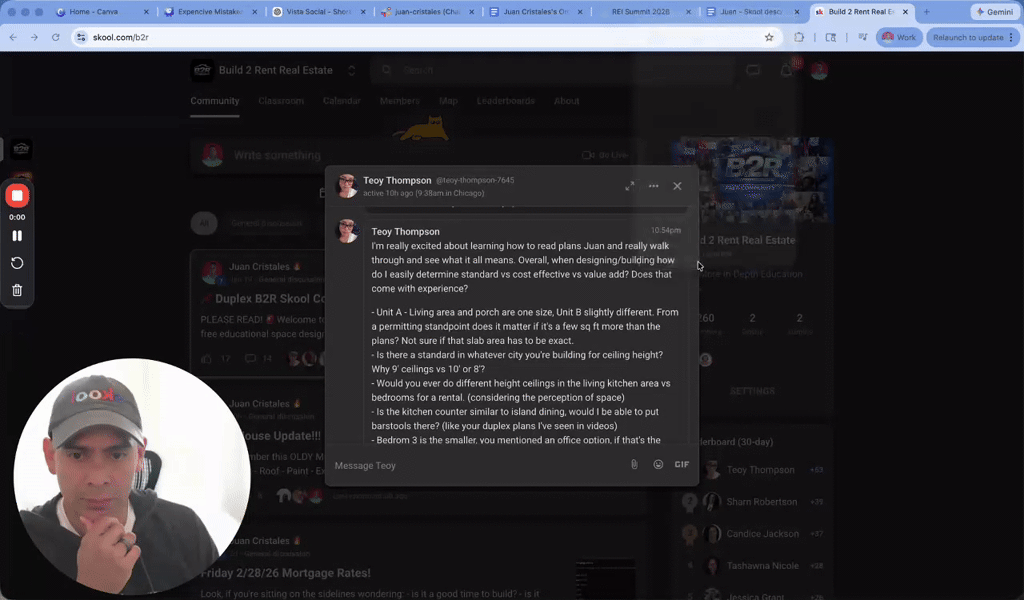The width and height of the screenshot is (1024, 600).
Task: Open the browser extensions puzzle icon
Action: tap(799, 37)
